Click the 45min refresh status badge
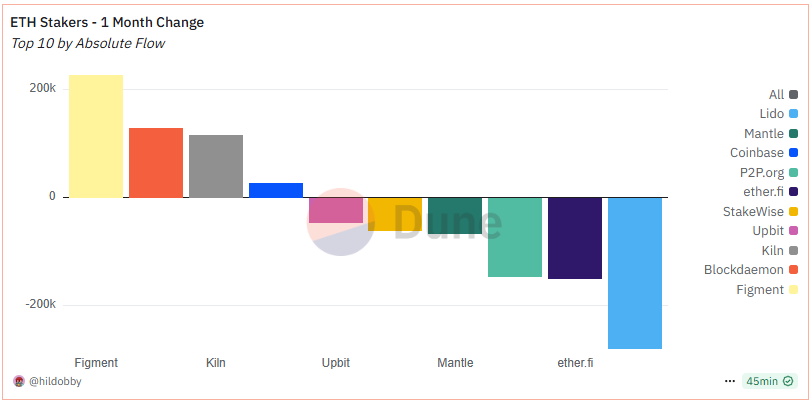Viewport: 812px width, 404px height. [770, 381]
